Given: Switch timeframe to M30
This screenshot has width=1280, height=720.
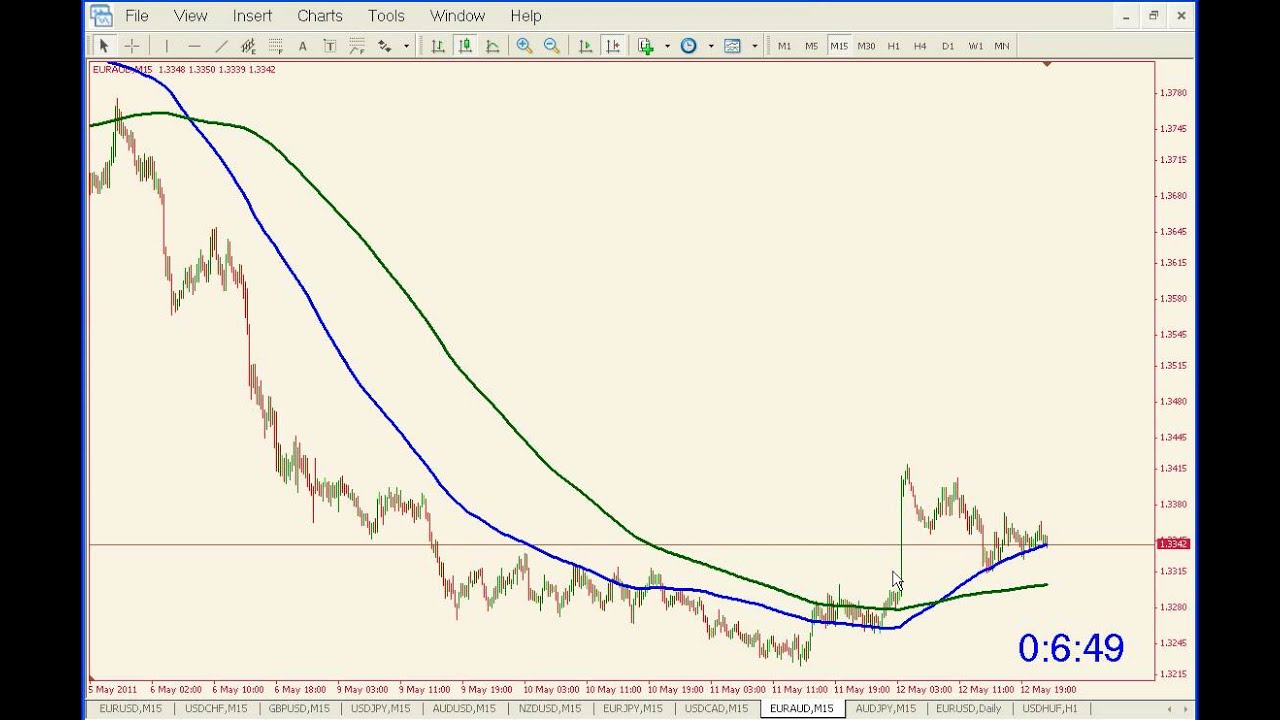Looking at the screenshot, I should tap(866, 46).
